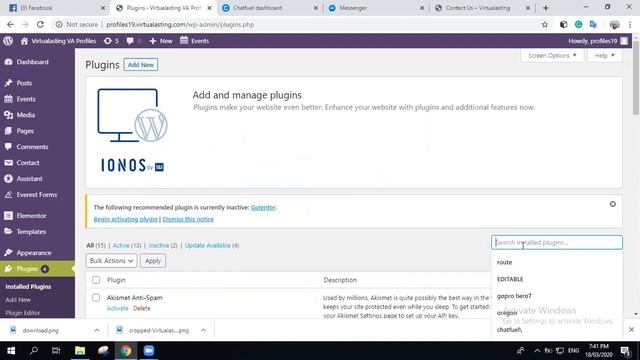The image size is (640, 360).
Task: Click the Add New button beside Plugins heading
Action: point(141,64)
